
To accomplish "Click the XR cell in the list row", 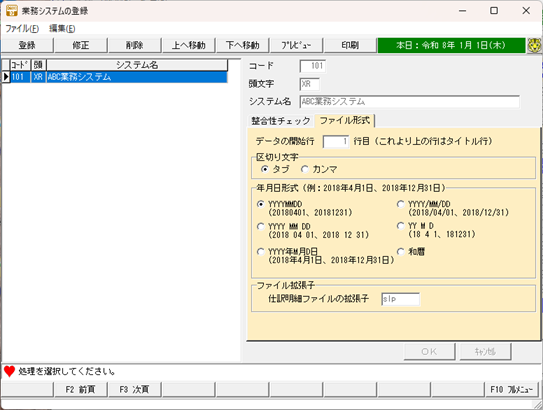I will click(38, 77).
